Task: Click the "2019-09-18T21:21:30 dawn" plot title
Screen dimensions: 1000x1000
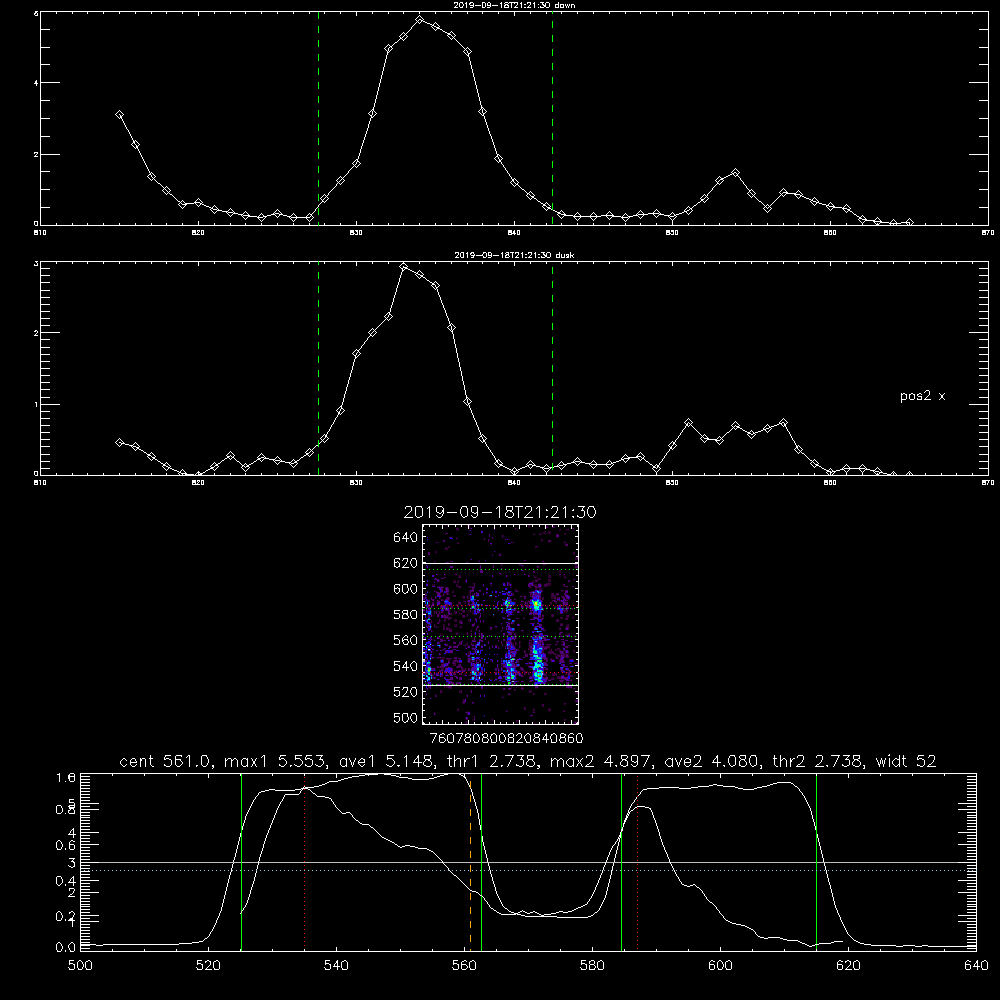Action: 514,5
